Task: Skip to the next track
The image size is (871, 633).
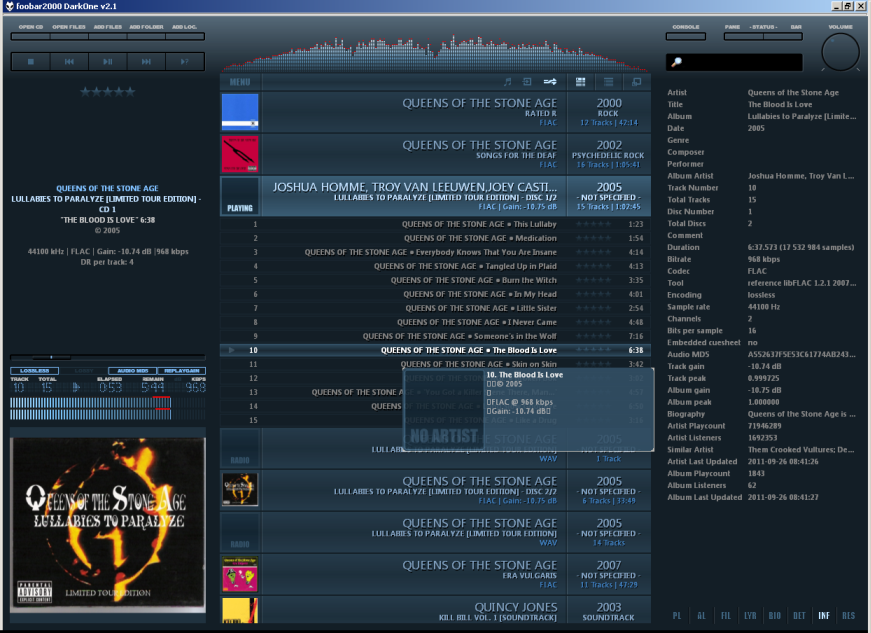Action: [146, 62]
